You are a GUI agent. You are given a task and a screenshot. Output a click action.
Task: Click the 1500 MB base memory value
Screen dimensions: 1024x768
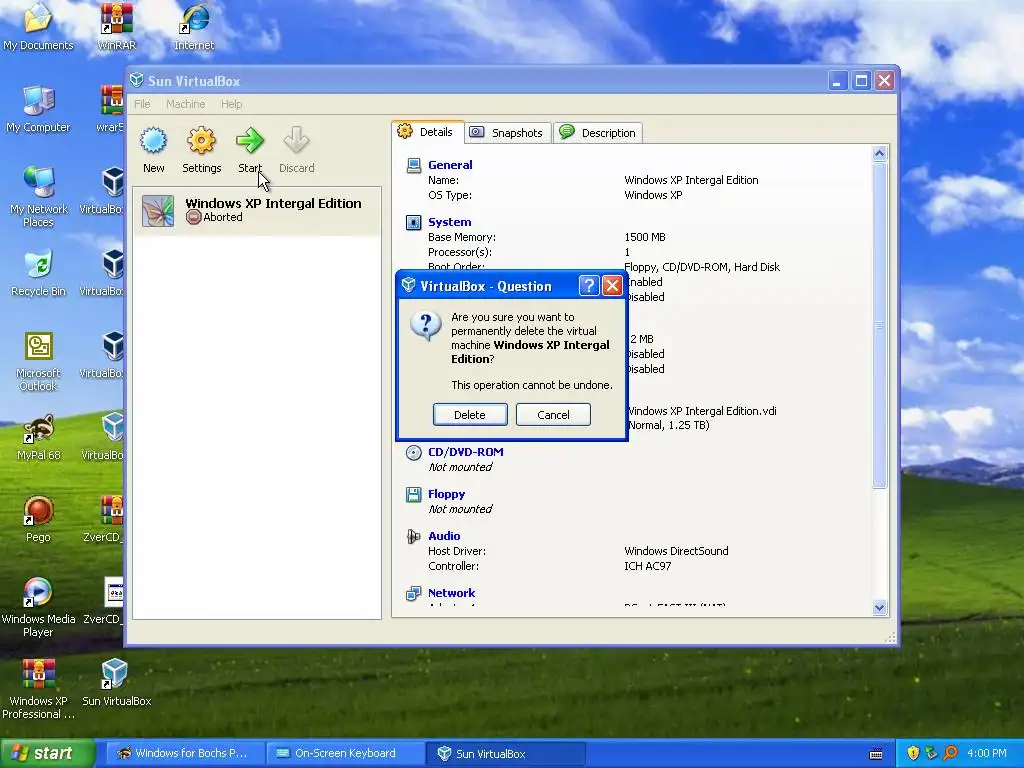click(645, 237)
